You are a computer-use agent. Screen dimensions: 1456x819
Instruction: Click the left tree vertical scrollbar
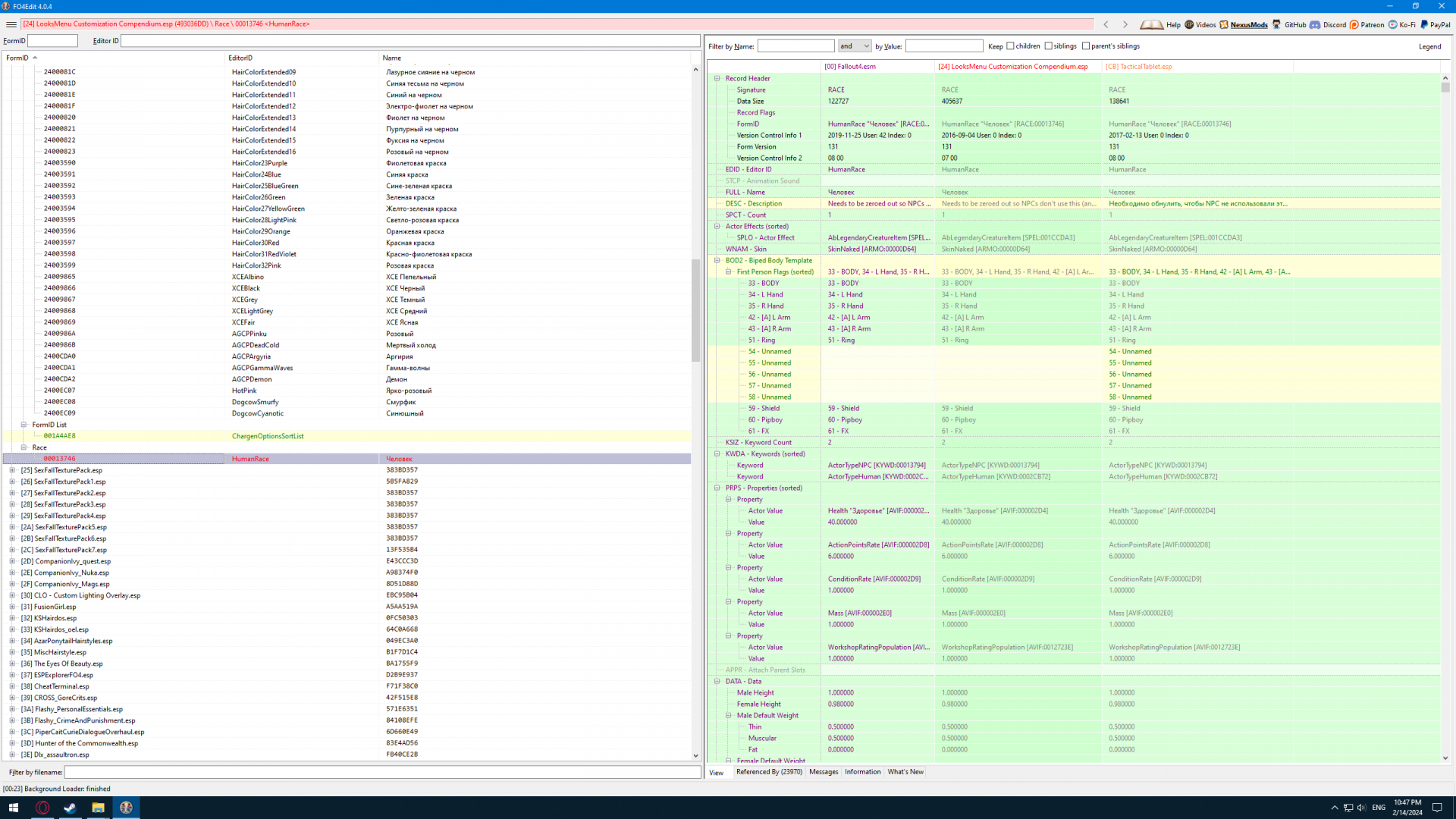pos(695,311)
